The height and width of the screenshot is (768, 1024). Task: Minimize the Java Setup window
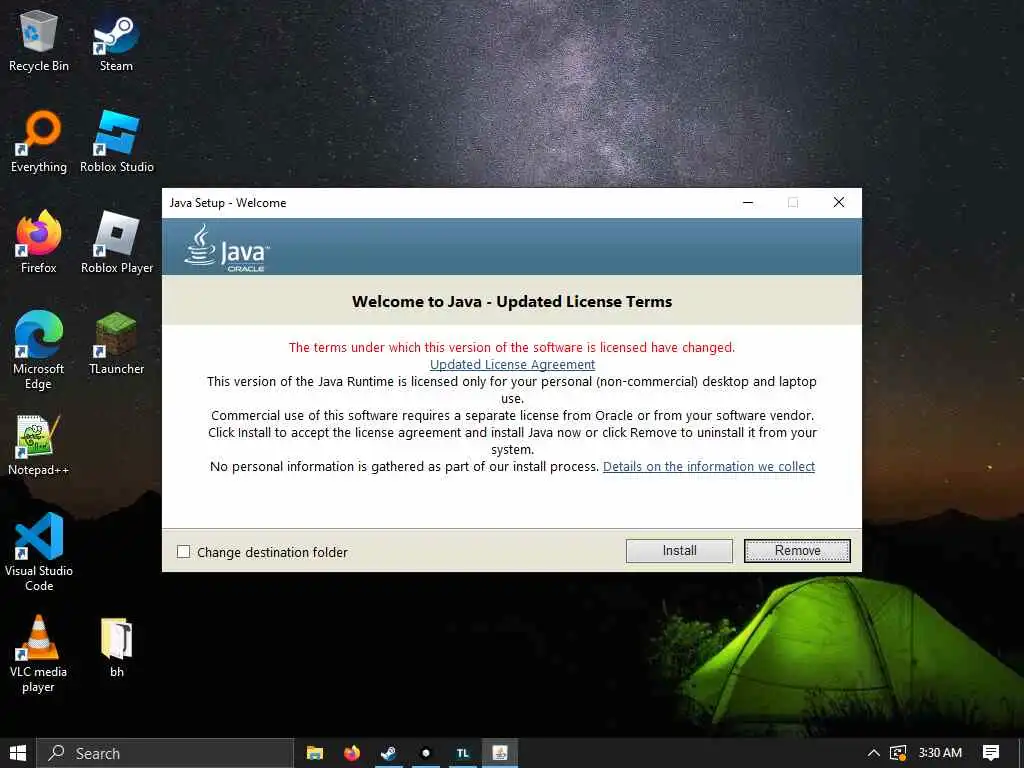[748, 202]
